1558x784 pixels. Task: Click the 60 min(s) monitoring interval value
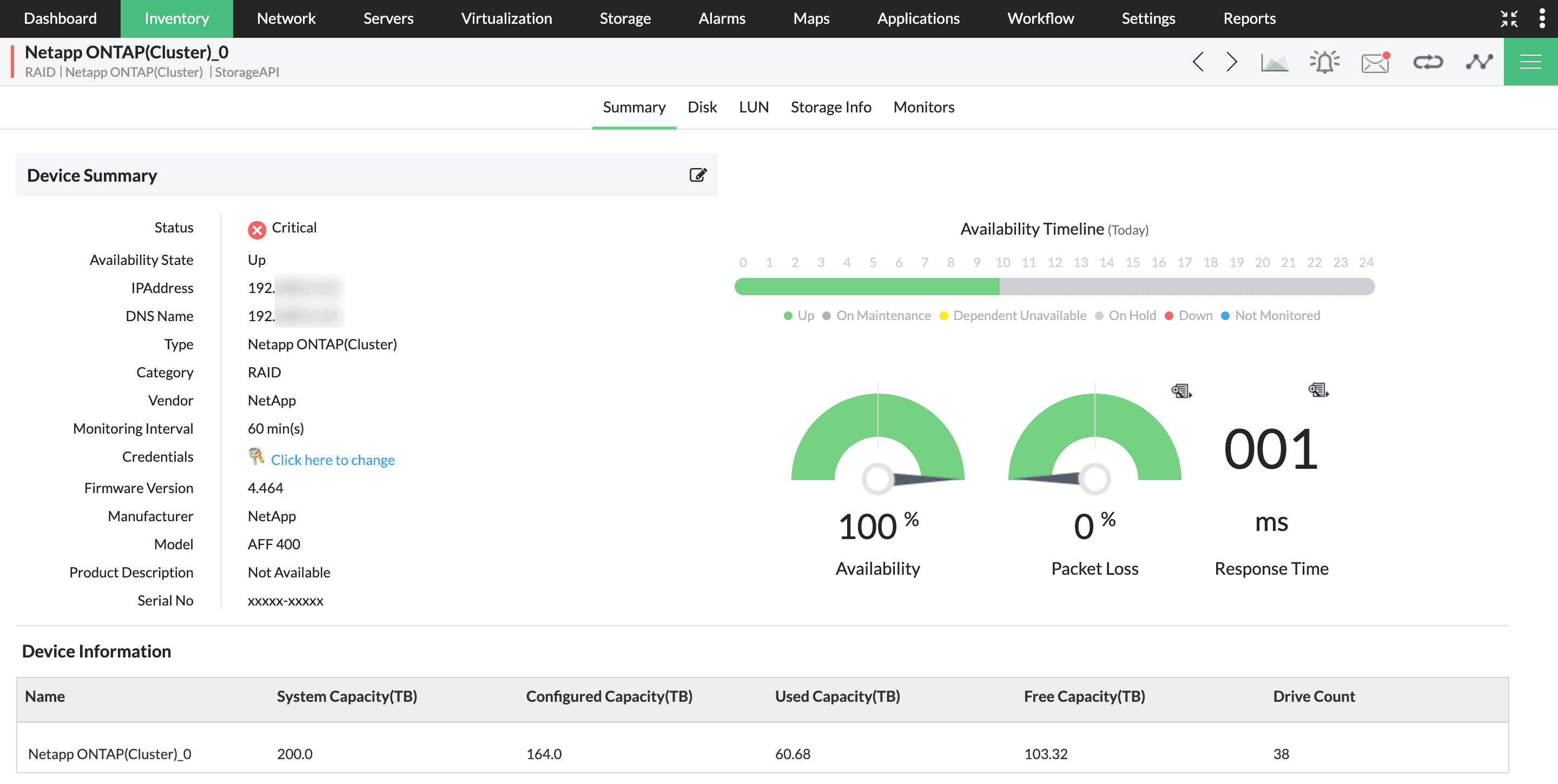[275, 429]
